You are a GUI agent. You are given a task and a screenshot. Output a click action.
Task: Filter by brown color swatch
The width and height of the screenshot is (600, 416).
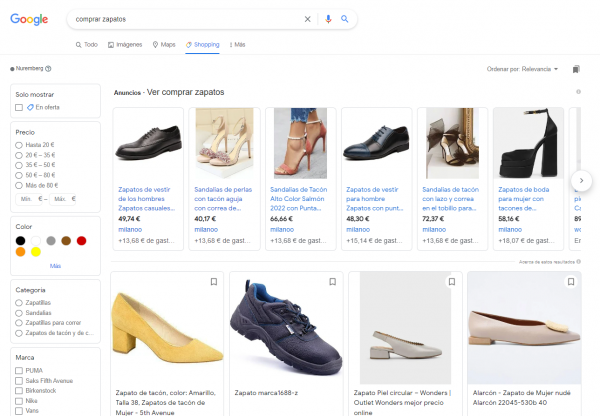66,241
